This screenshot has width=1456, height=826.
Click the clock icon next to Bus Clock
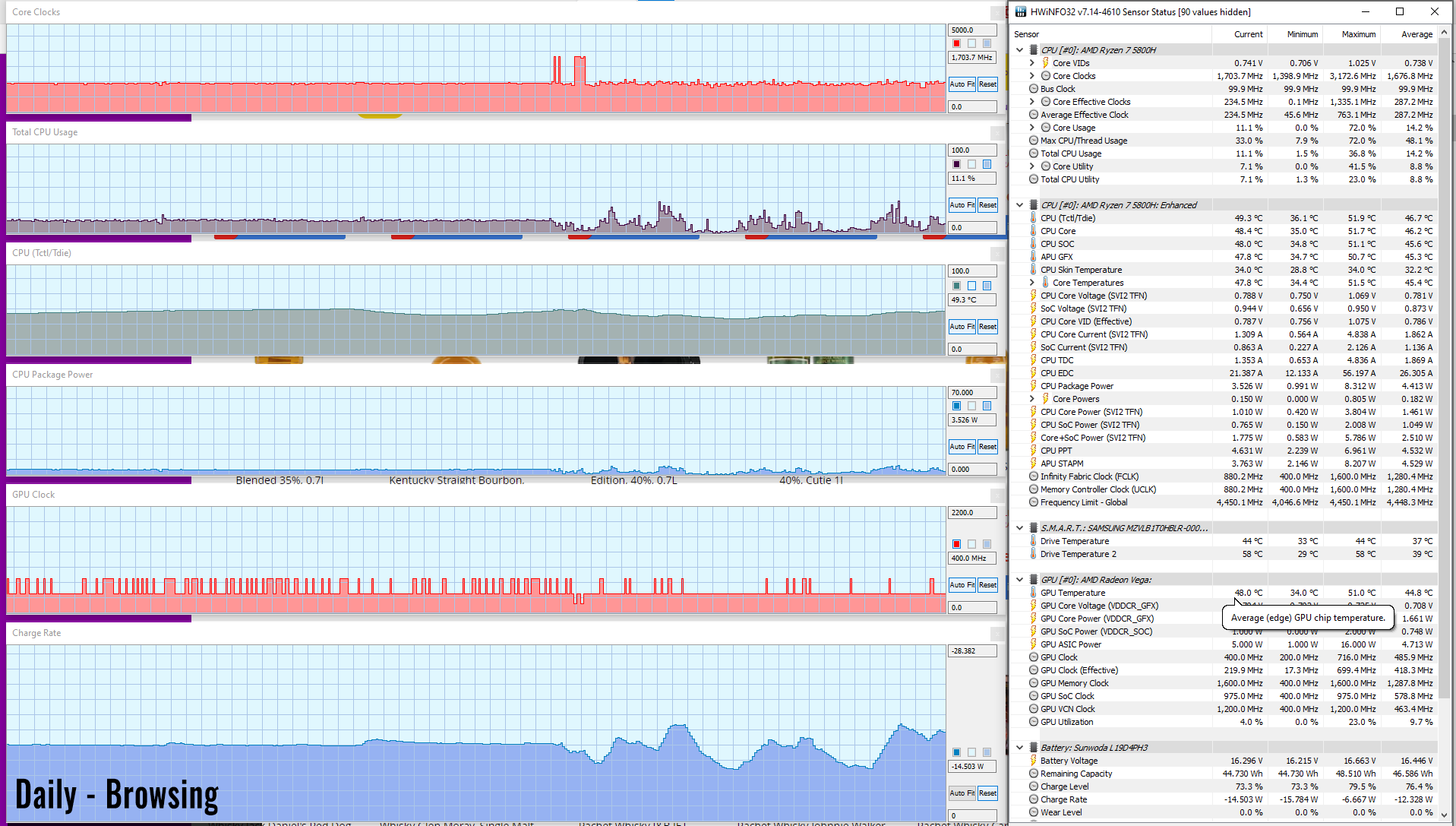tap(1034, 89)
